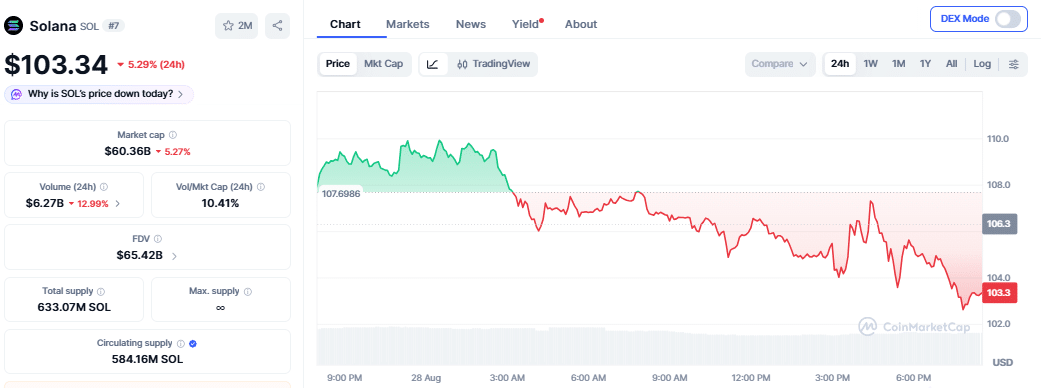Click the 3:00 AM time axis label

point(507,377)
